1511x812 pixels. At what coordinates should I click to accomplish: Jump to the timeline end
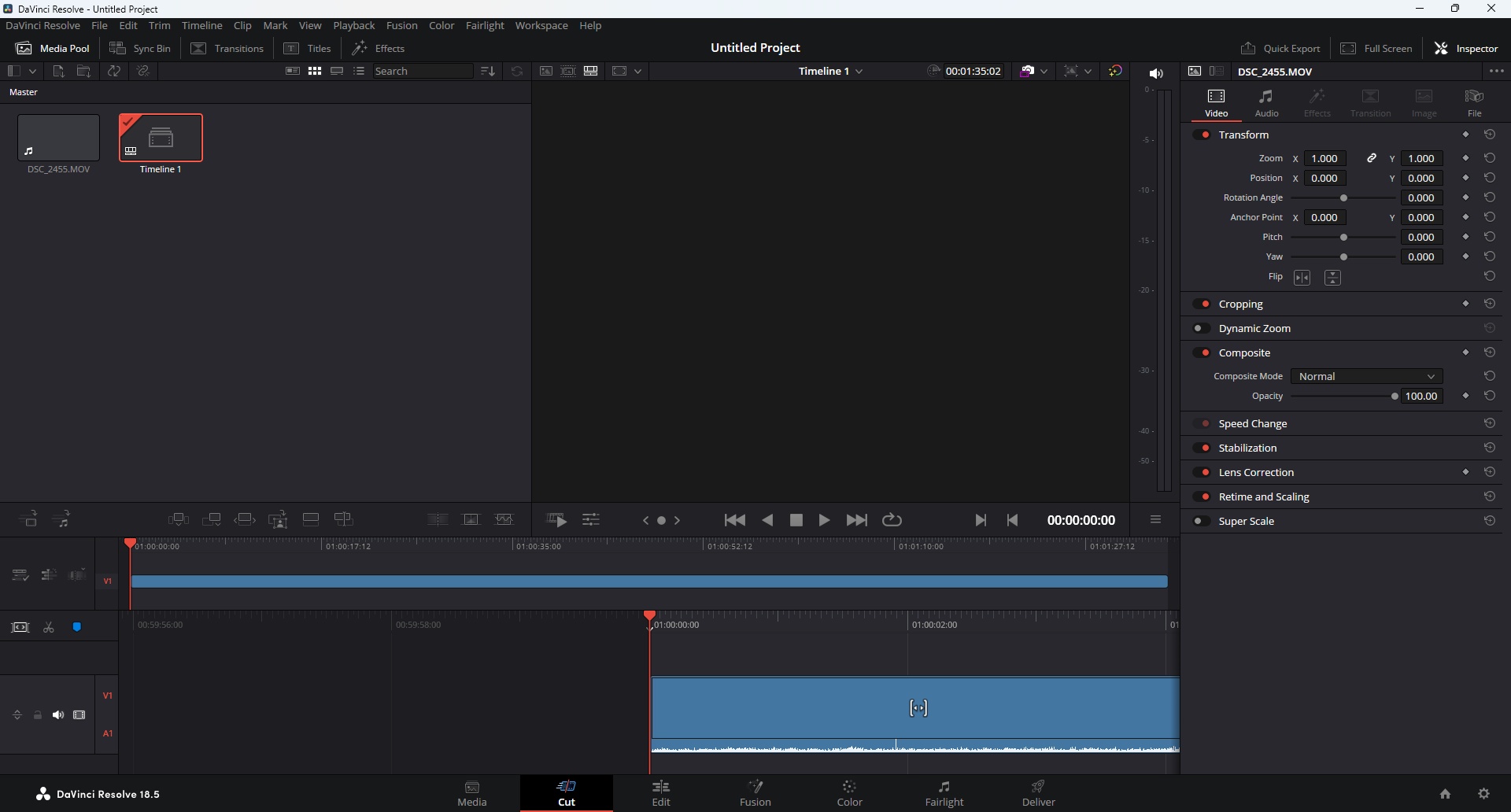(x=857, y=520)
